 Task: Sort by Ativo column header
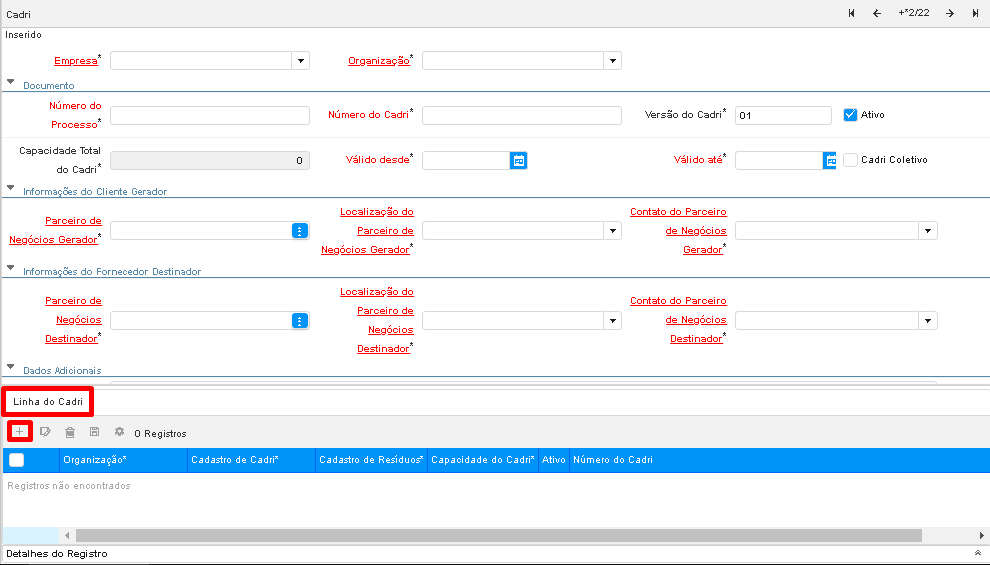coord(554,460)
